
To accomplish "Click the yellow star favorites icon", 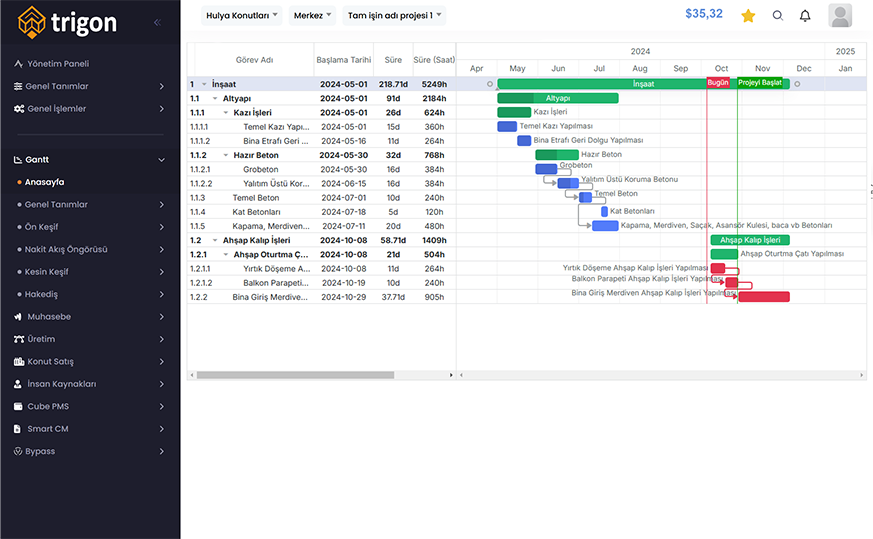I will point(748,16).
